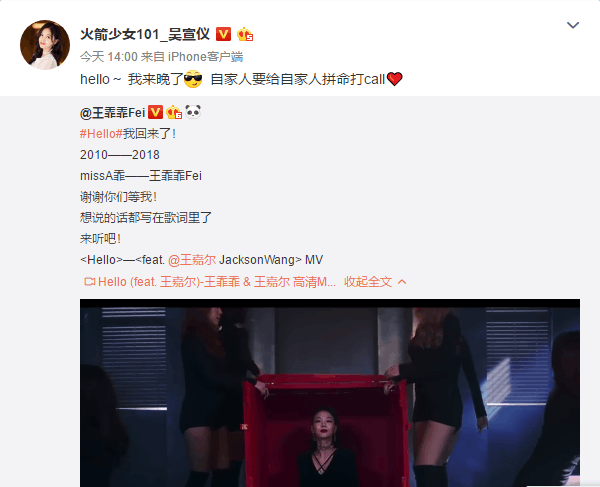Screen dimensions: 600x487
Task: Play the Hello MV video thumbnail
Action: [330, 393]
